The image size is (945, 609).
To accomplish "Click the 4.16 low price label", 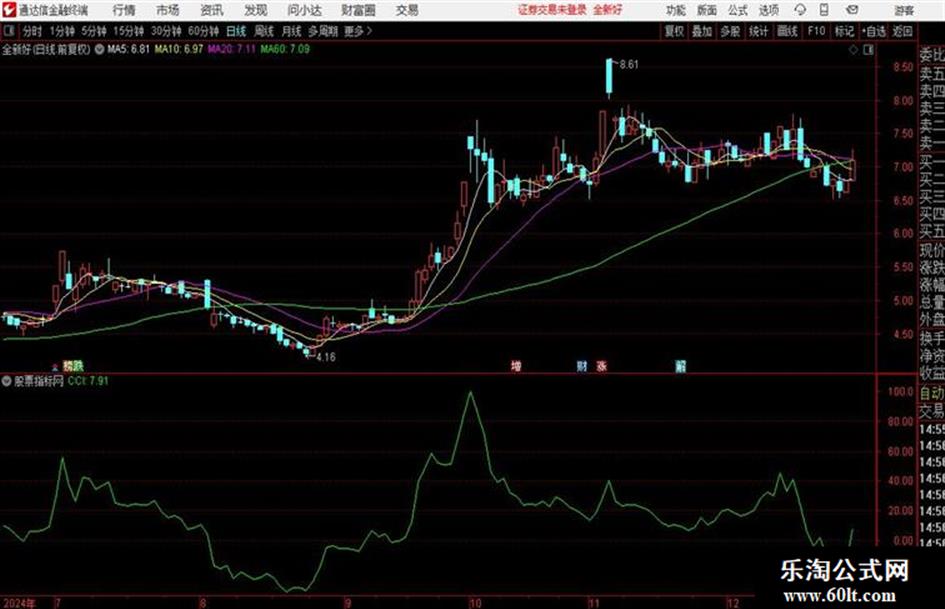I will [325, 357].
